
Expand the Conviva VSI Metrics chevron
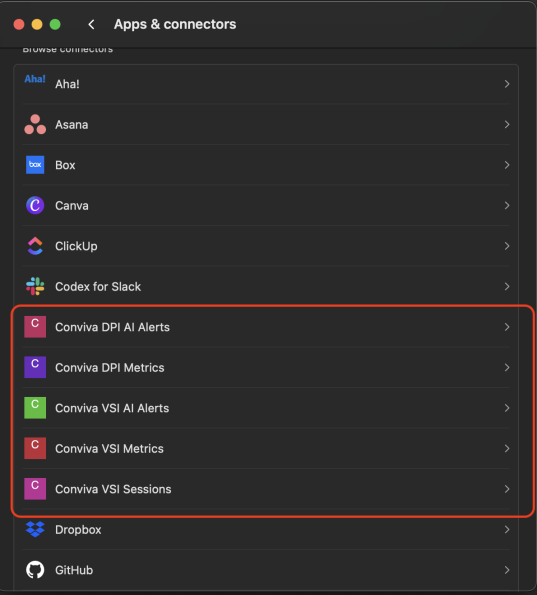pyautogui.click(x=507, y=449)
